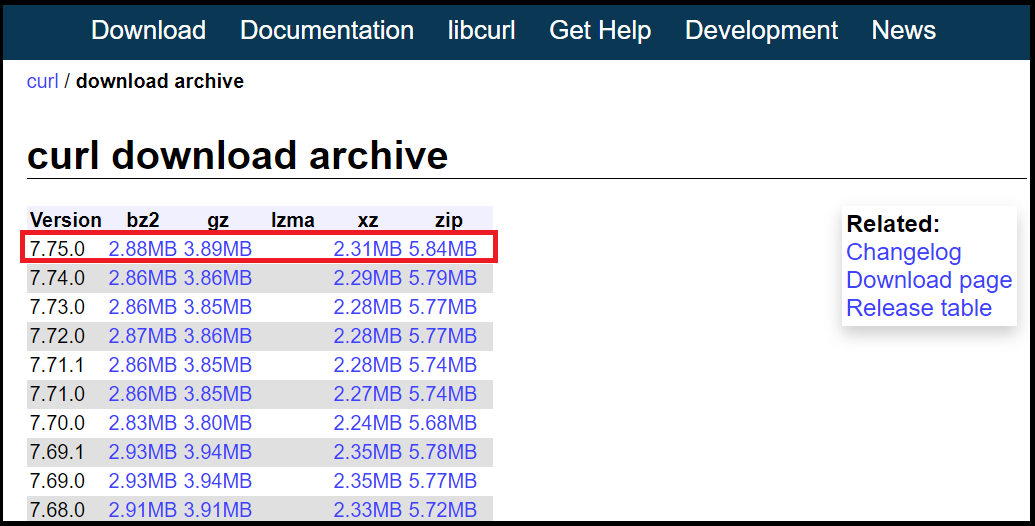Download 7.69.0 bz2 archive

[x=143, y=481]
